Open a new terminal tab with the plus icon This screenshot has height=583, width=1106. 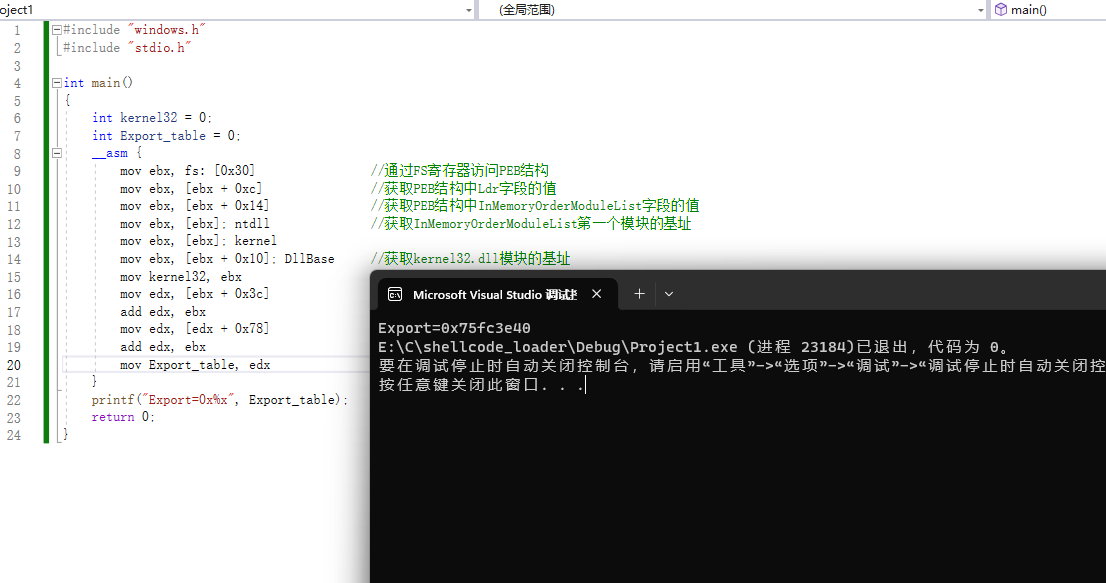[638, 293]
